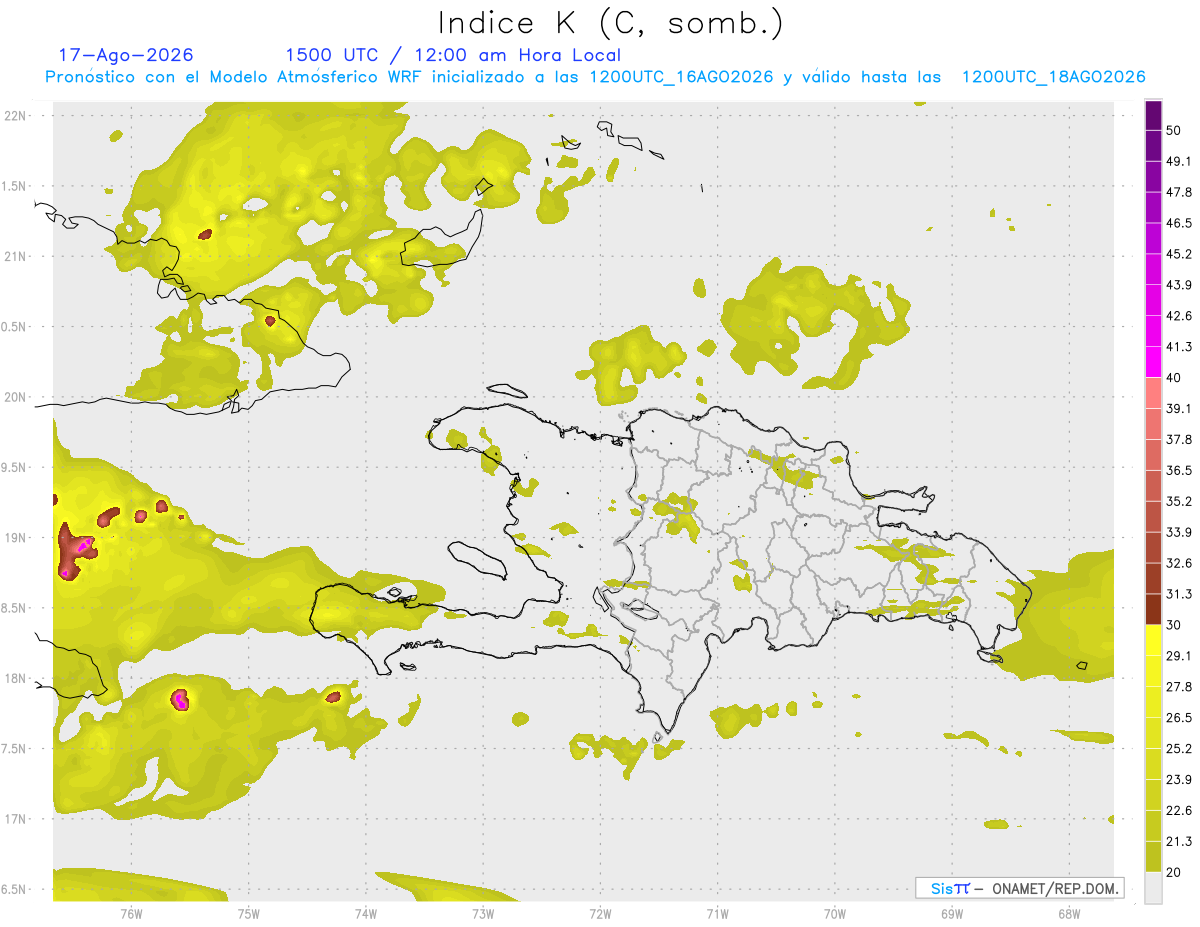This screenshot has height=927, width=1200.
Task: Click the legend value "32.6"
Action: point(1179,563)
